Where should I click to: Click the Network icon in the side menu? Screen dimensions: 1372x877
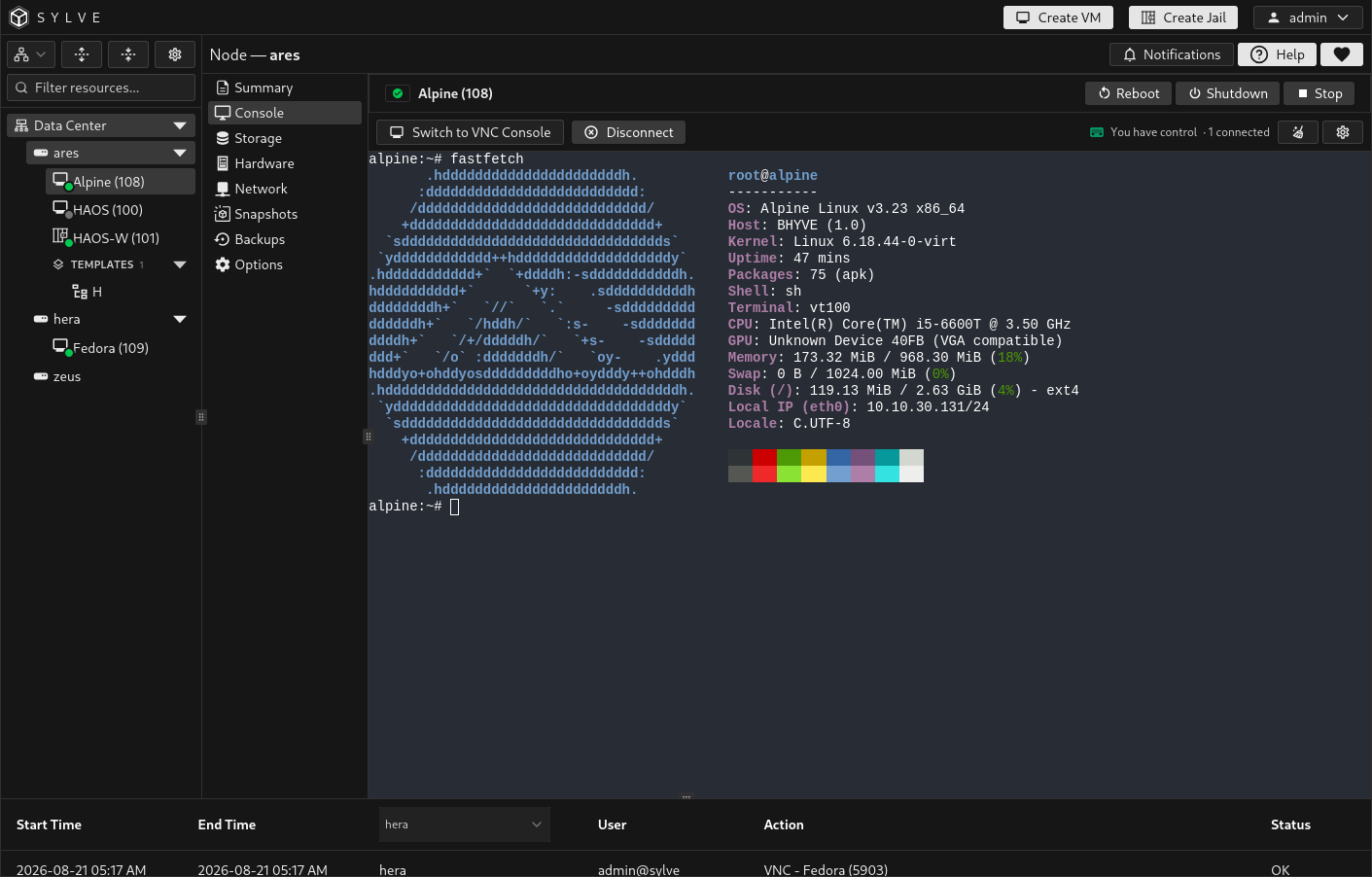pos(223,189)
